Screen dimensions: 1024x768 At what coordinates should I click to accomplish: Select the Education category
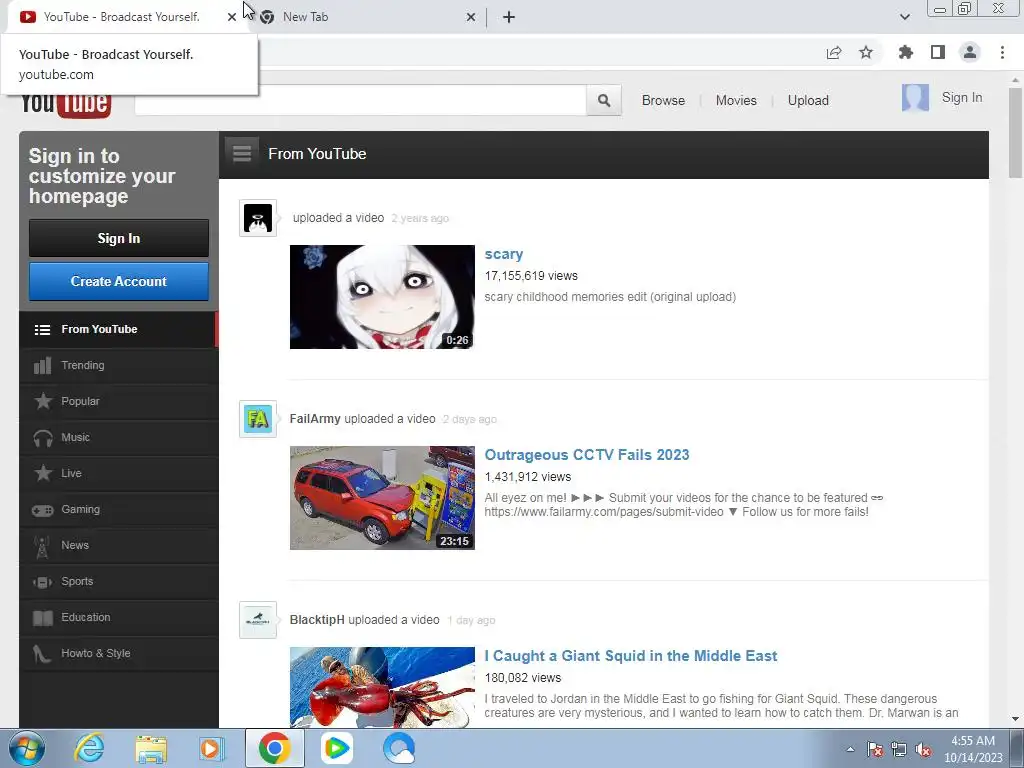[x=119, y=617]
